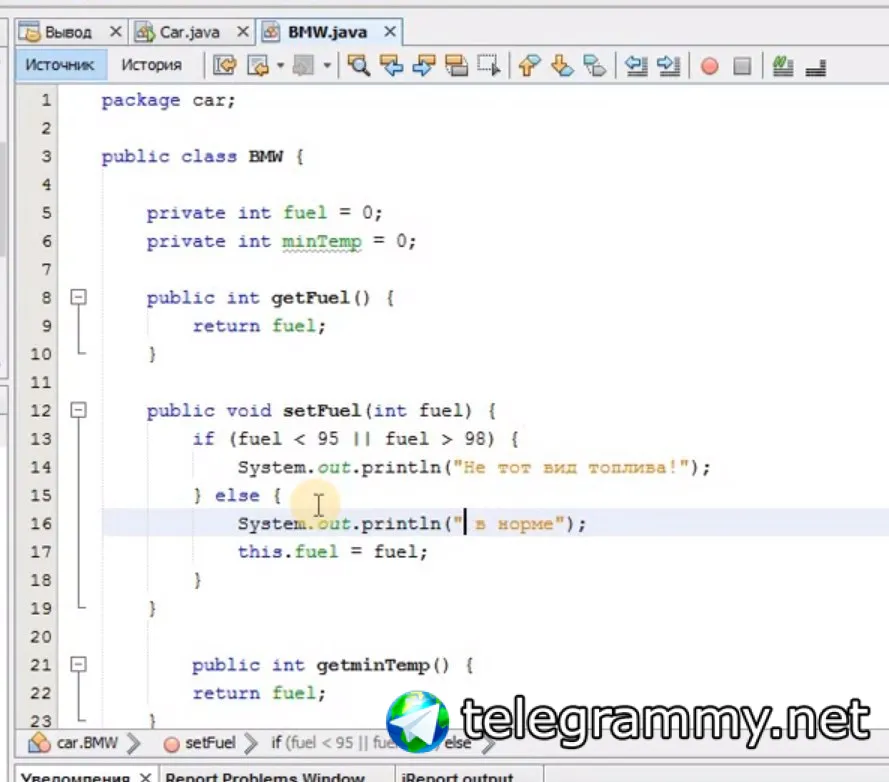Click line number 16 in gutter
The image size is (889, 782).
click(40, 523)
